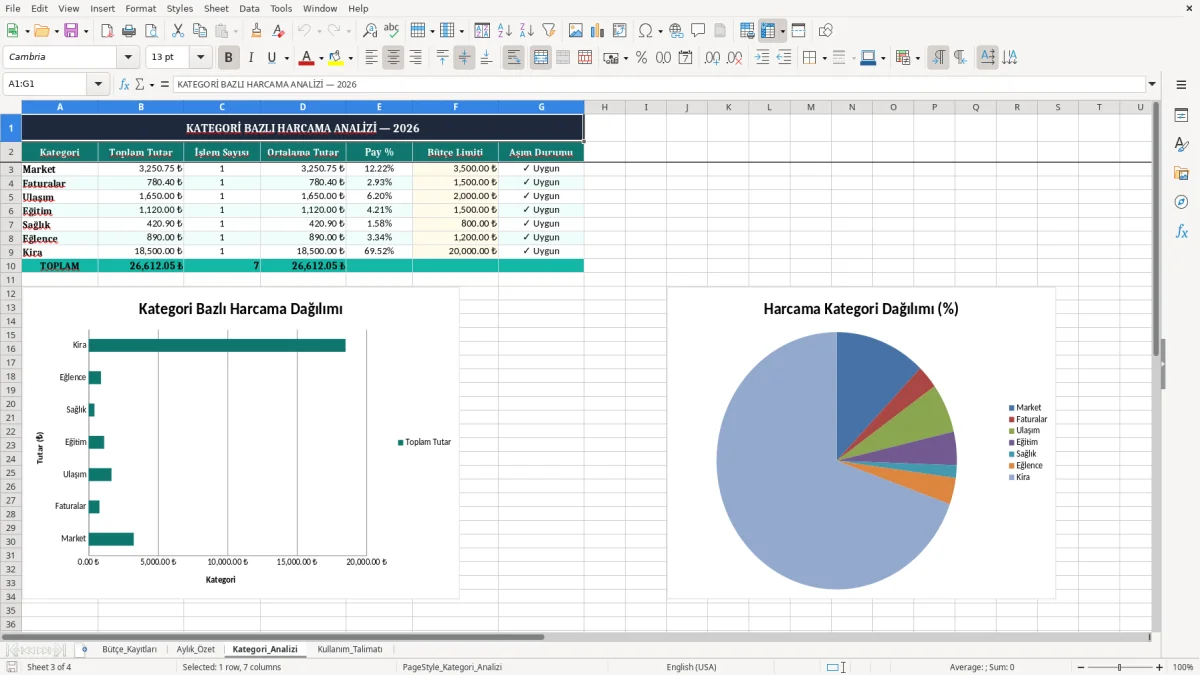Open the Data menu
Viewport: 1200px width, 675px height.
click(249, 8)
